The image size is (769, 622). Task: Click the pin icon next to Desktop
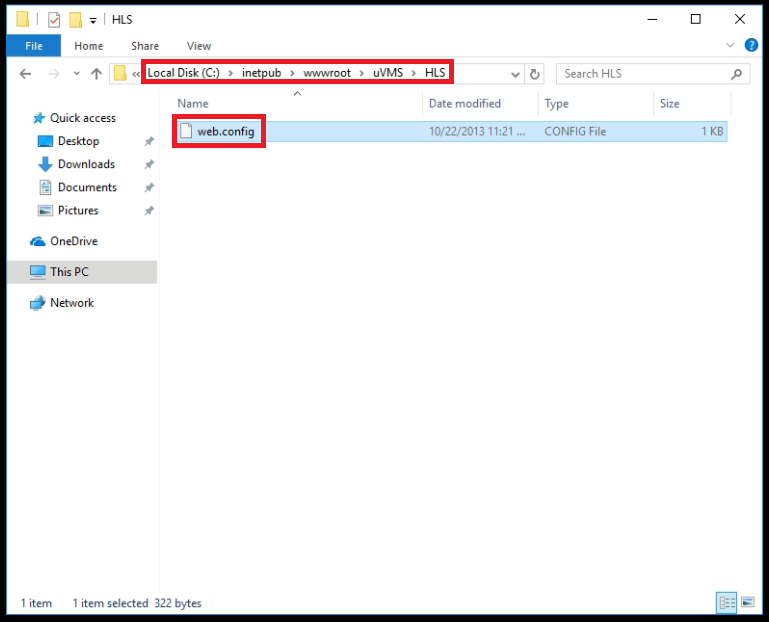(x=149, y=141)
